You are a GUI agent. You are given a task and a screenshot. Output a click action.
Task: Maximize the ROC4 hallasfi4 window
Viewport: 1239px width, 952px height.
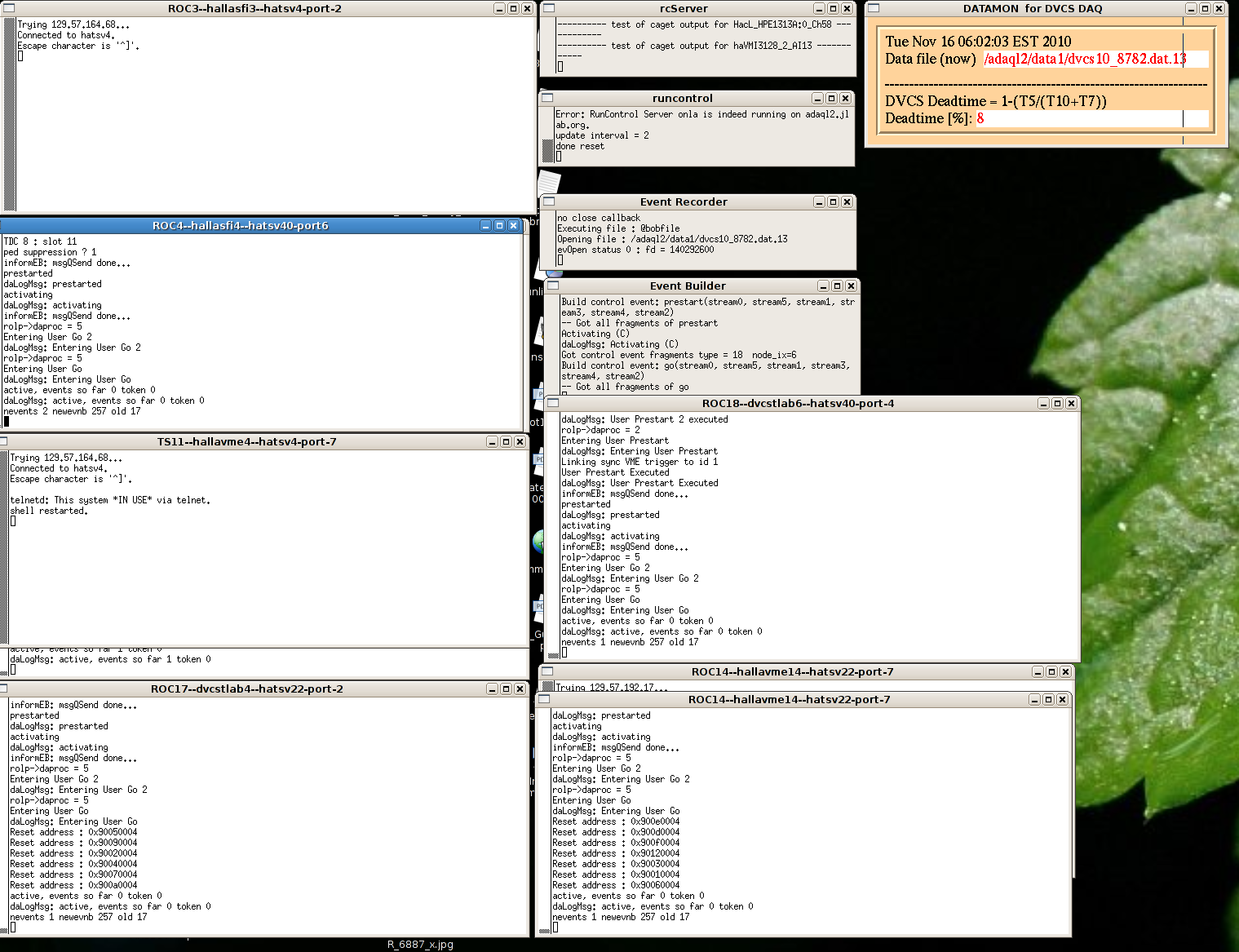pyautogui.click(x=499, y=225)
